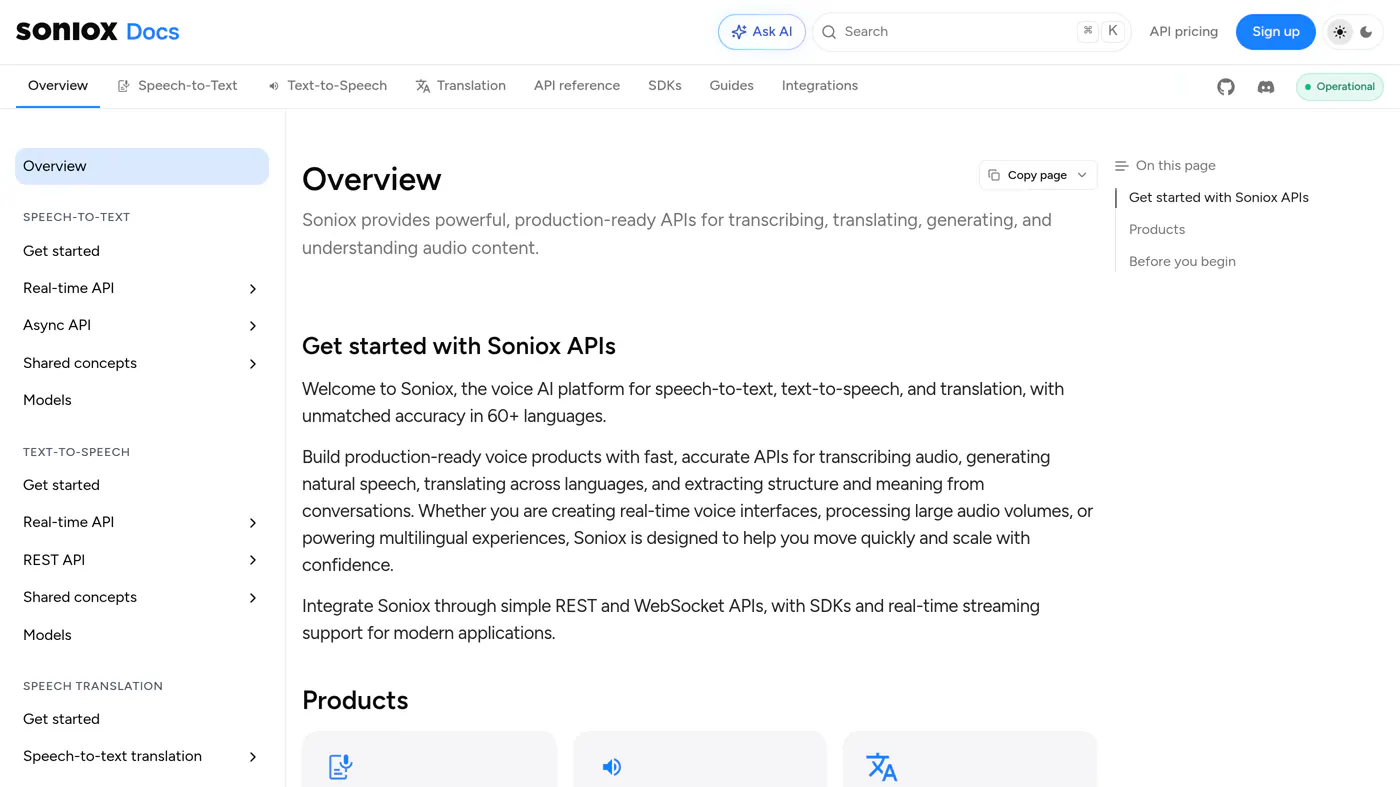Expand the Async API sidebar group
The image size is (1400, 787).
[142, 325]
